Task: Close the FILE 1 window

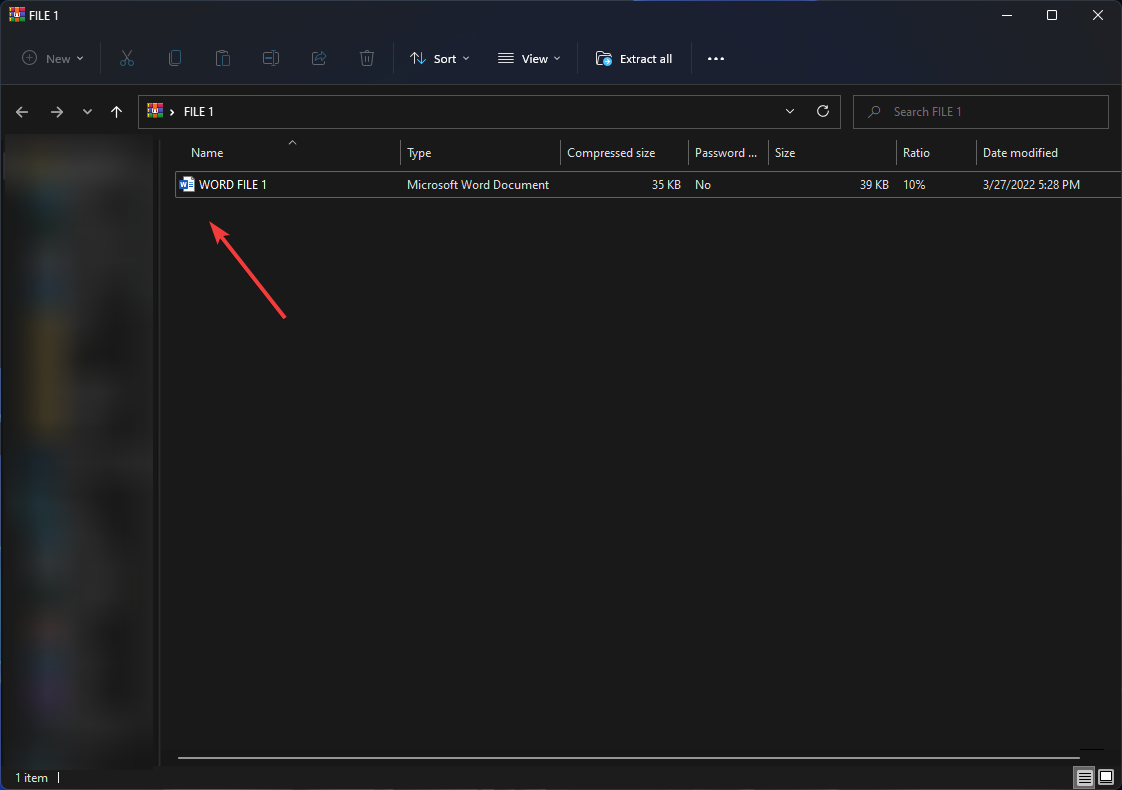Action: coord(1098,15)
